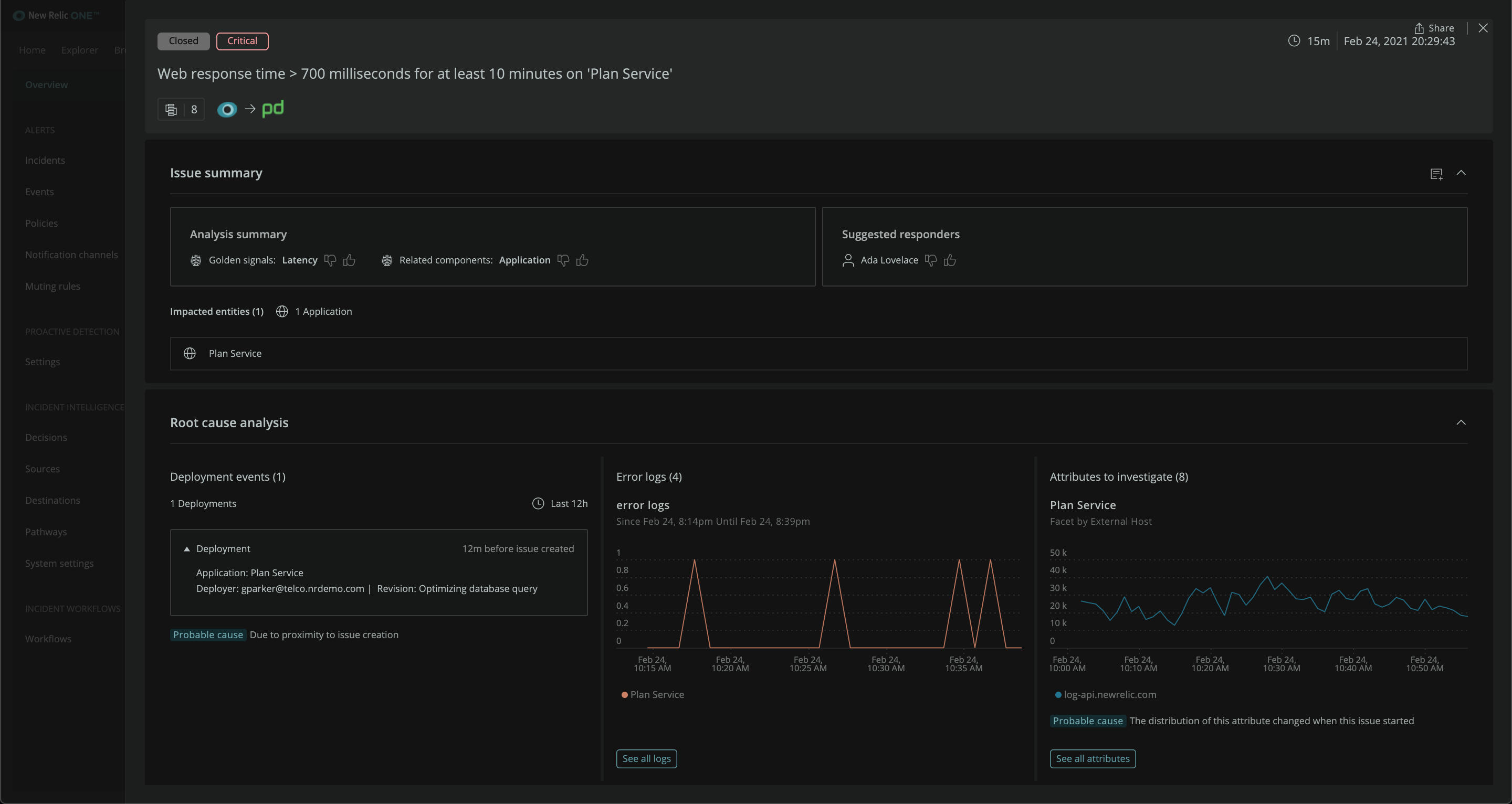The height and width of the screenshot is (804, 1512).
Task: Thumbs down Ada Lovelace suggested responder
Action: click(931, 260)
